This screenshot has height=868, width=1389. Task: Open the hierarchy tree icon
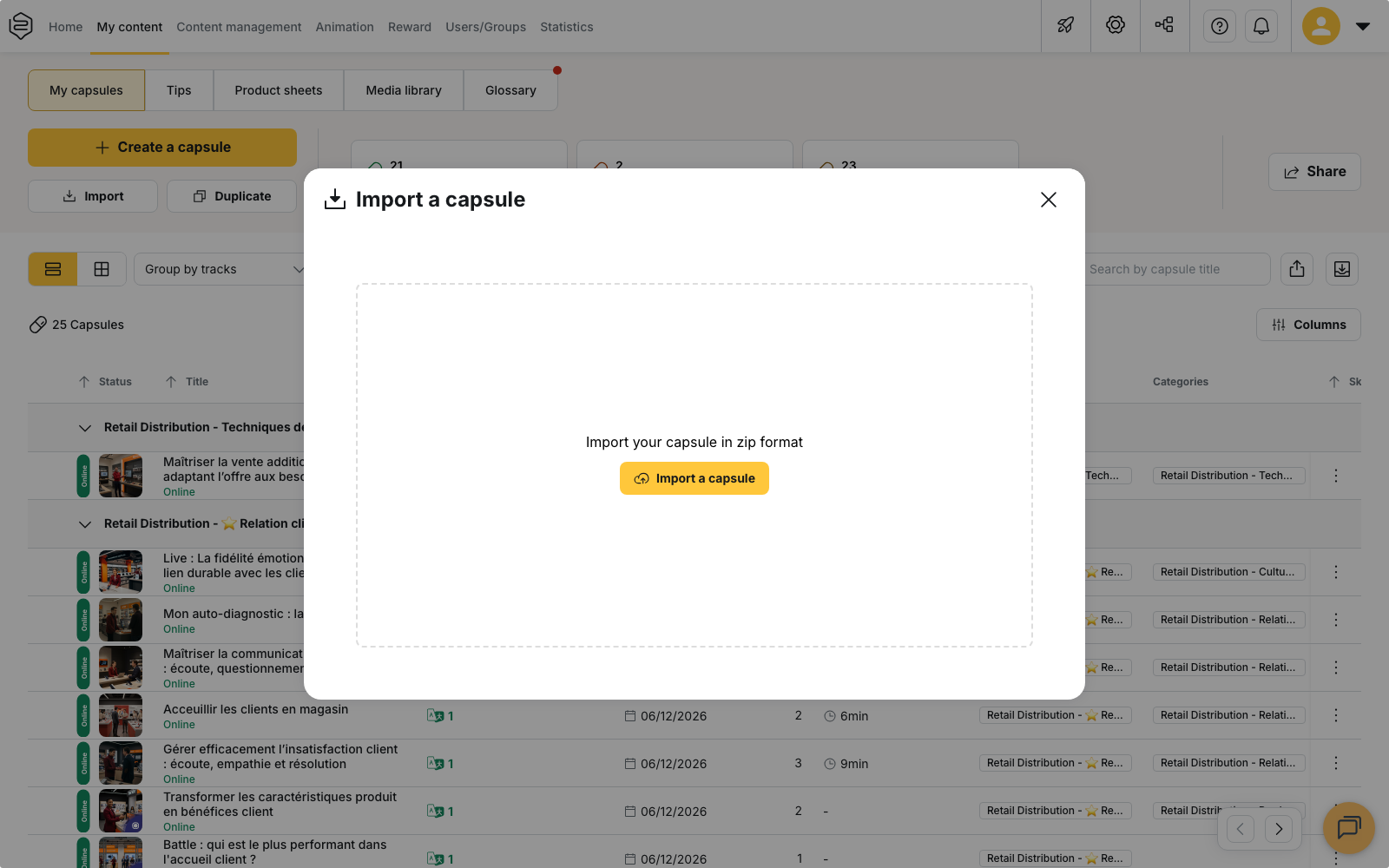[x=1164, y=25]
